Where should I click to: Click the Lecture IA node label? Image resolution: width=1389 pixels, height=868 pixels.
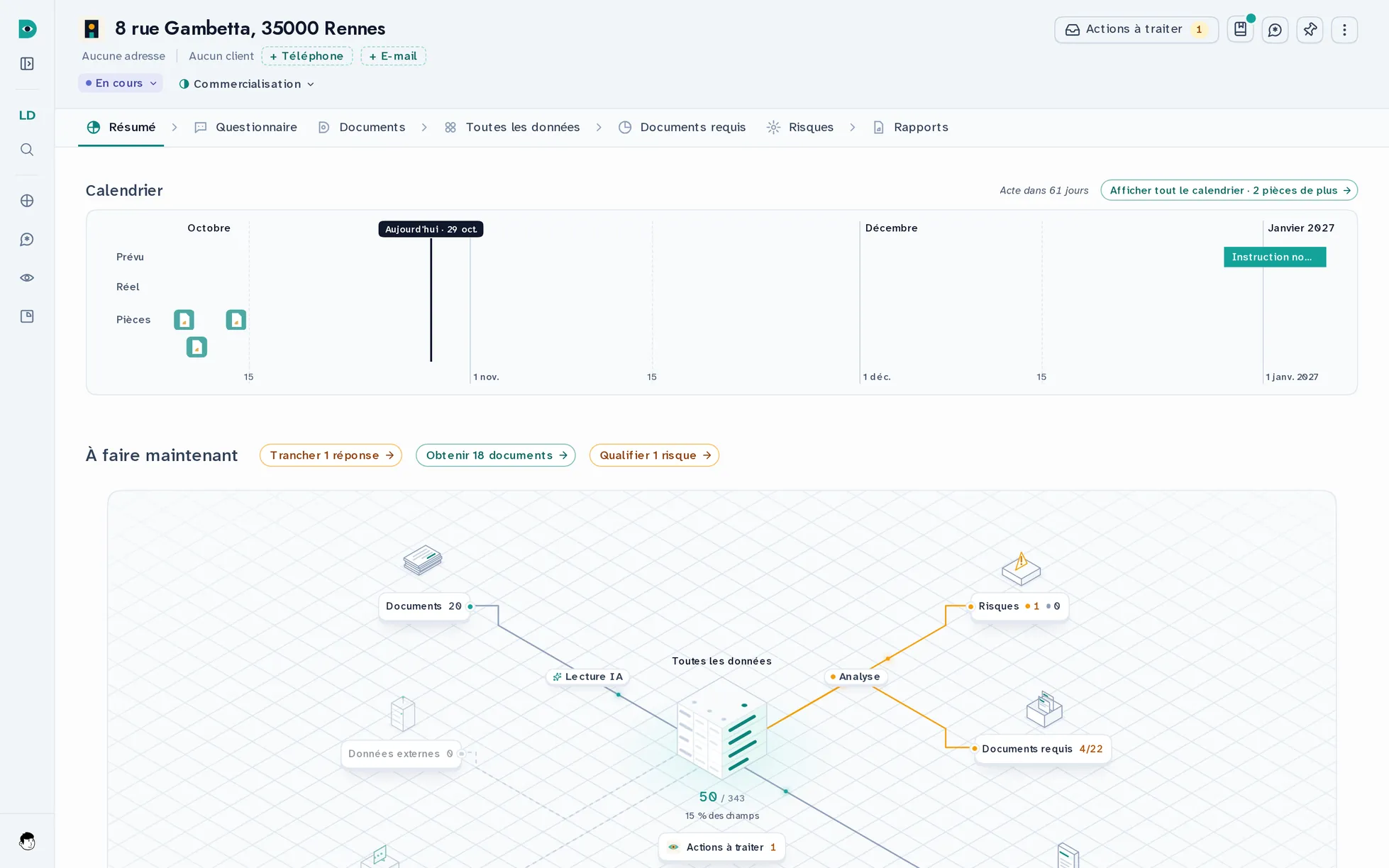[588, 677]
